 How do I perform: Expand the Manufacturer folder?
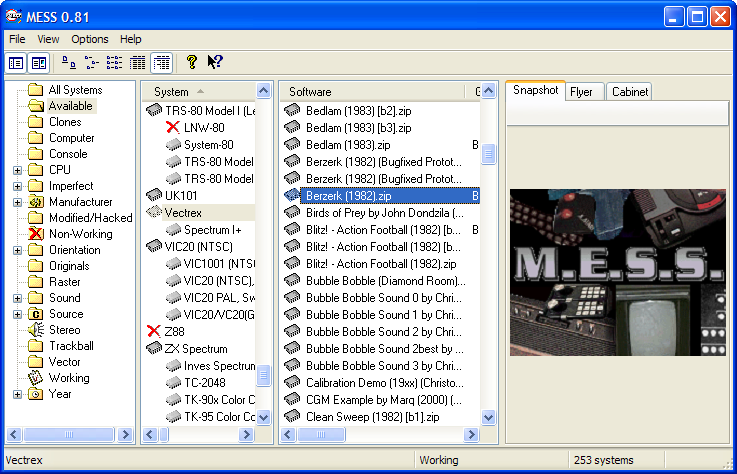pyautogui.click(x=17, y=202)
